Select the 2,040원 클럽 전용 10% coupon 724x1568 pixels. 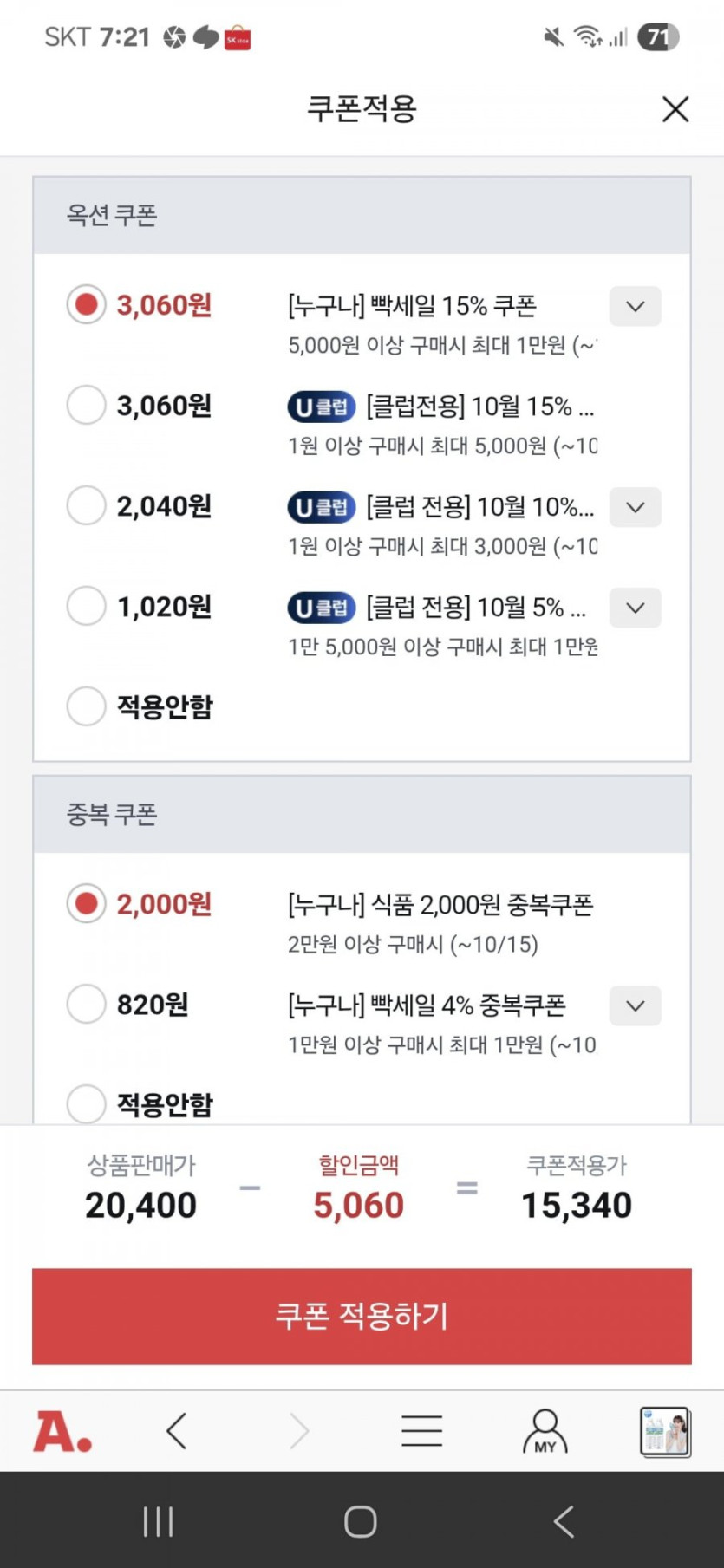coord(86,505)
